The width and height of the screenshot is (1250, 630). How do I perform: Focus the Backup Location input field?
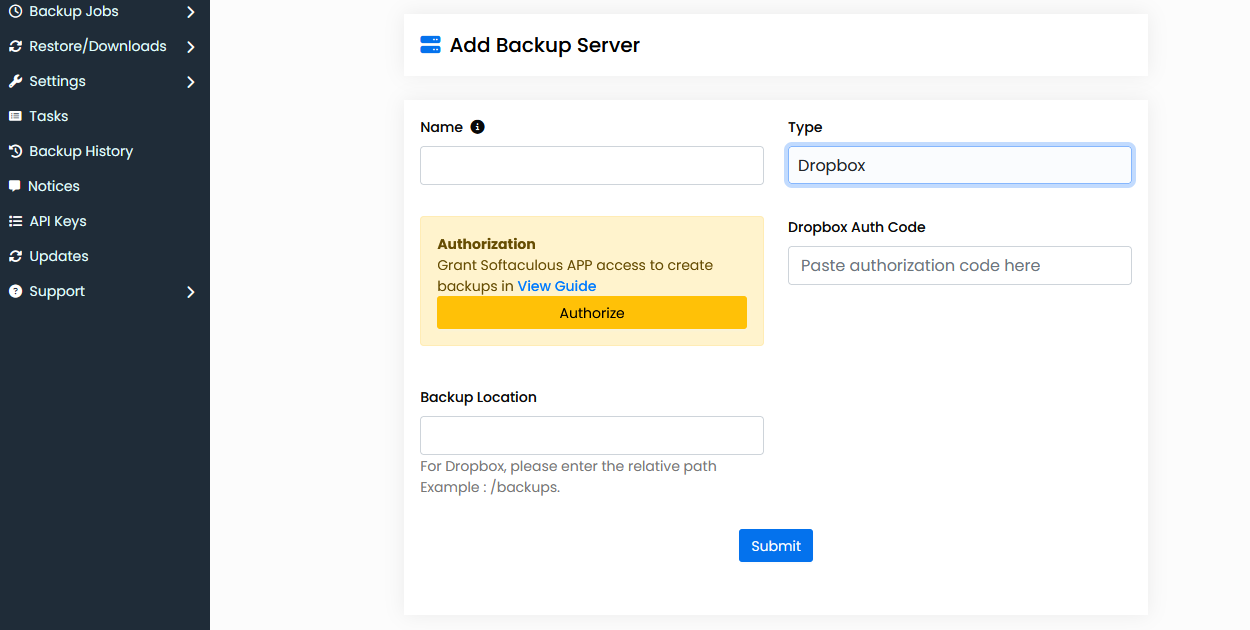pyautogui.click(x=592, y=435)
